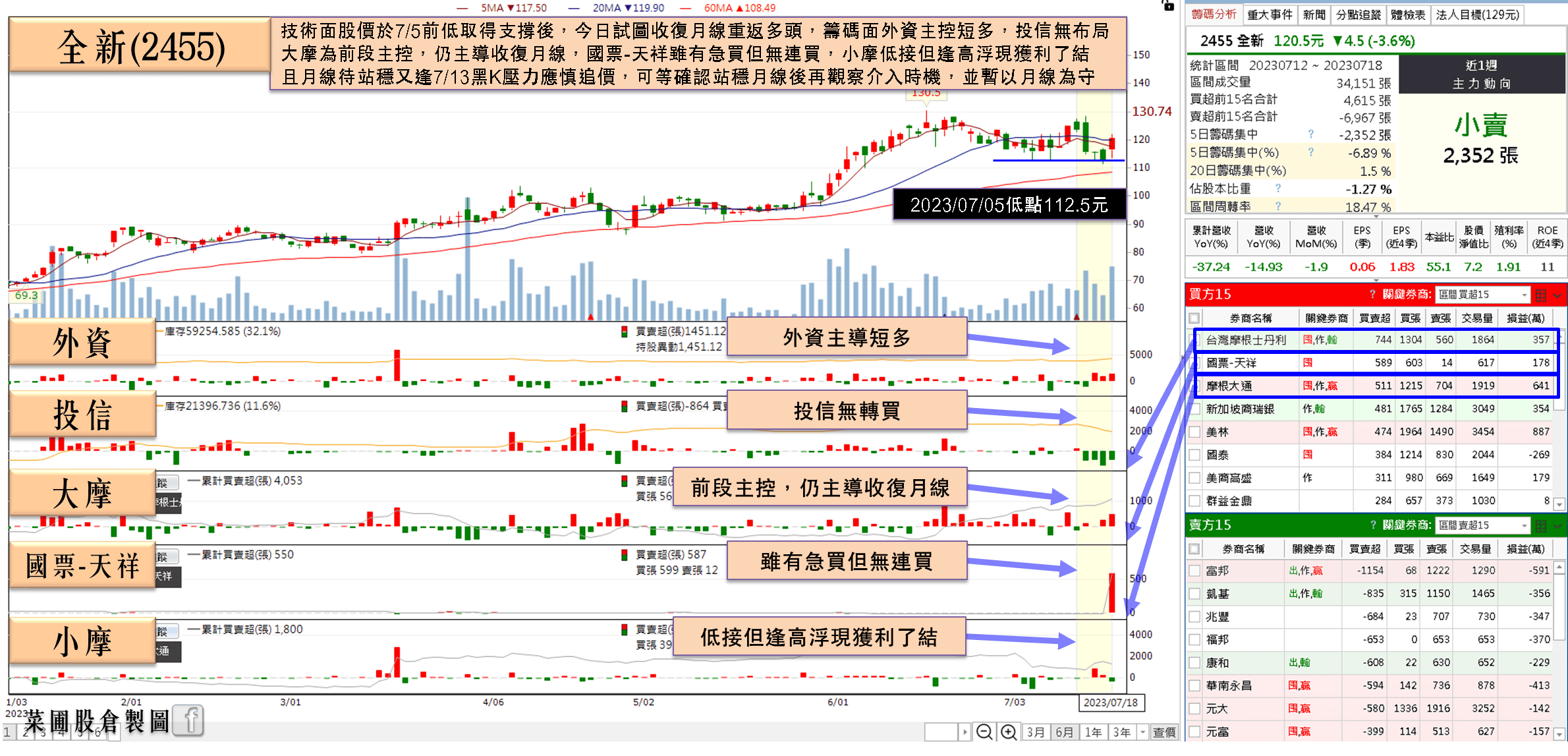
Task: Sort 賣方15 table by 買賣超 column
Action: (x=1364, y=549)
